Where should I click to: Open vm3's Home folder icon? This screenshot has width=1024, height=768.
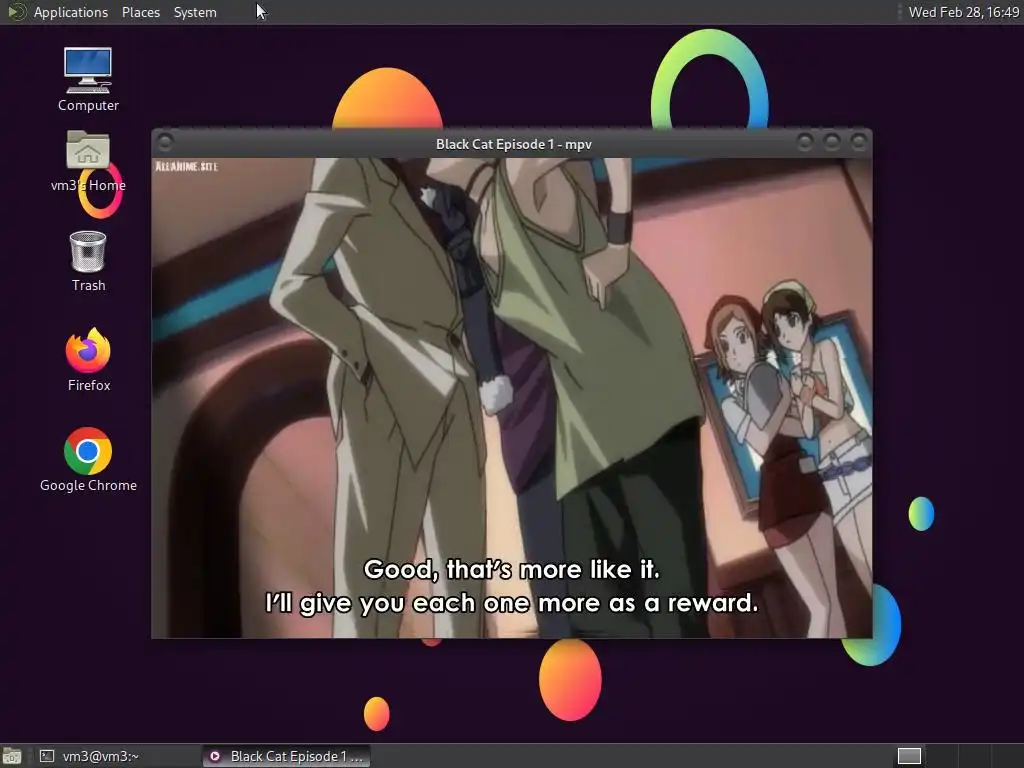(88, 161)
